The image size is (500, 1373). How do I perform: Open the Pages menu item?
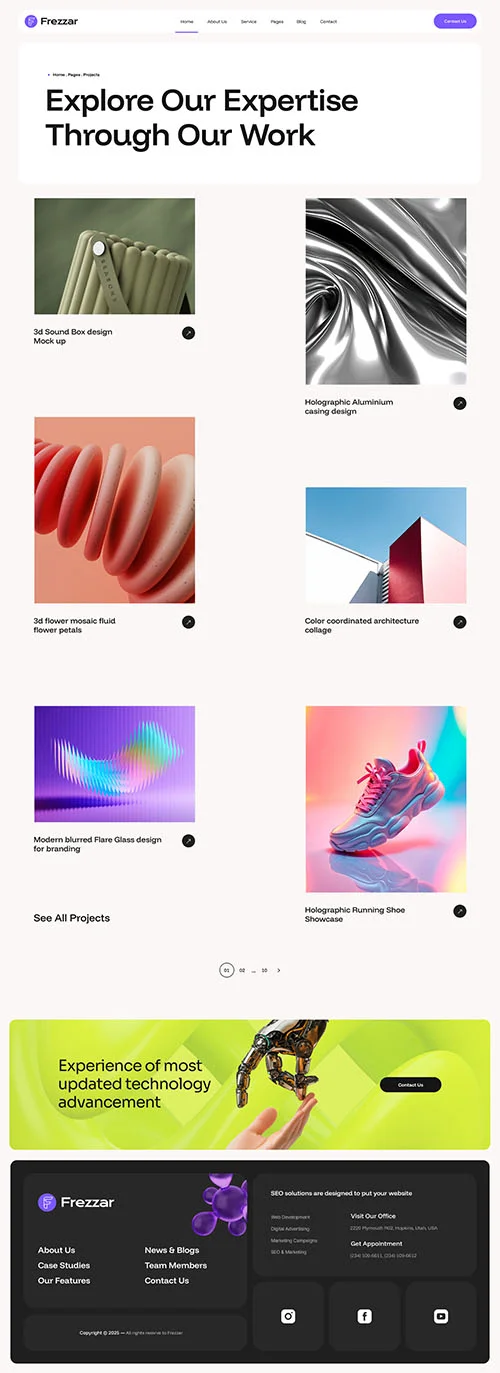click(x=277, y=21)
